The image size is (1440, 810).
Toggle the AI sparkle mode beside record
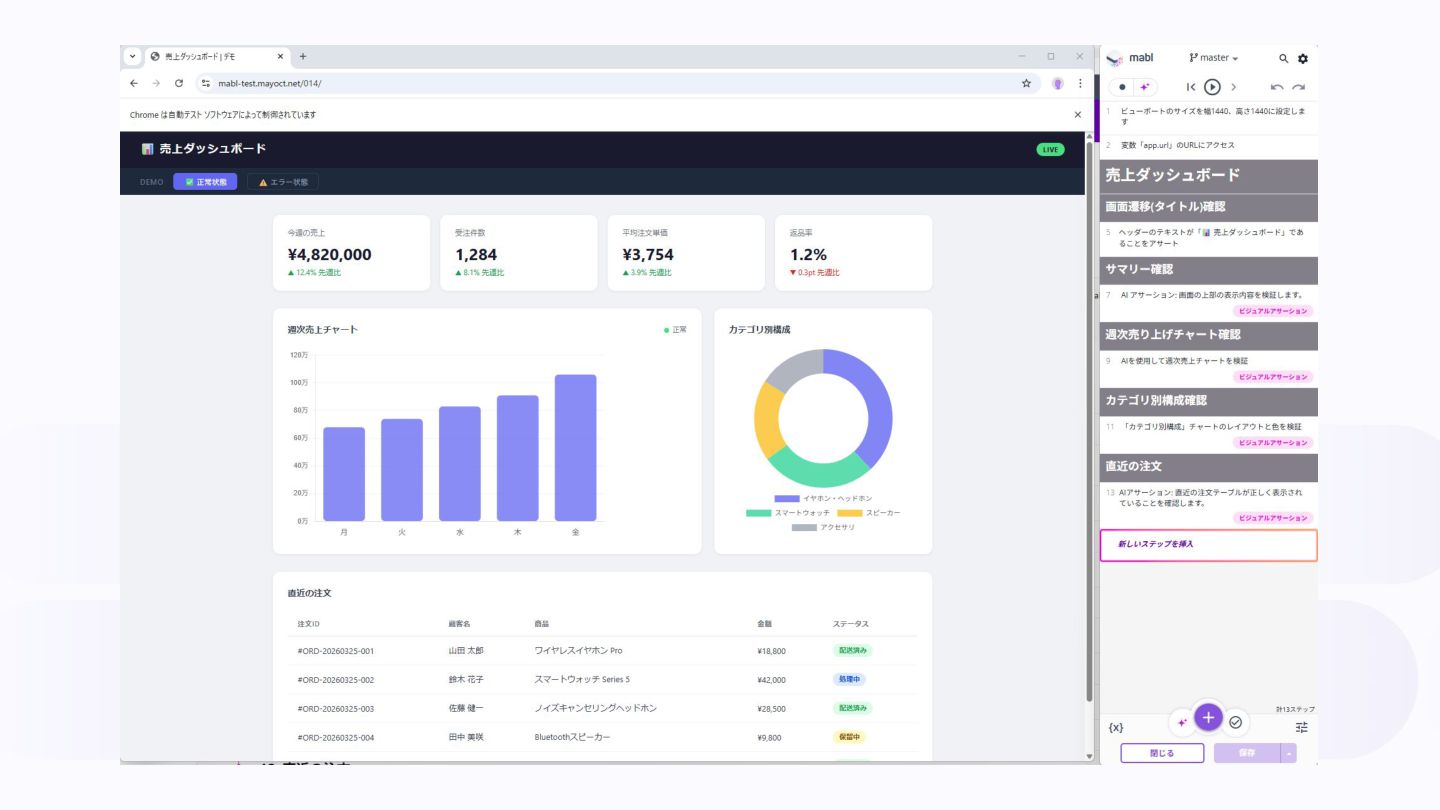click(1145, 88)
